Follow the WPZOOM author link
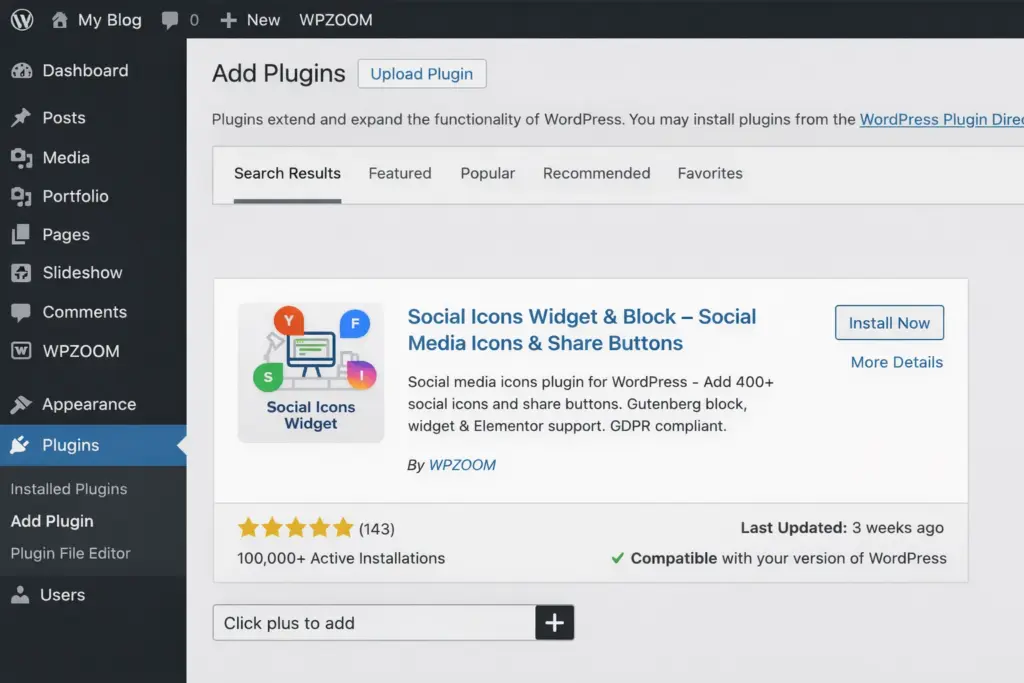This screenshot has width=1024, height=683. pos(462,465)
